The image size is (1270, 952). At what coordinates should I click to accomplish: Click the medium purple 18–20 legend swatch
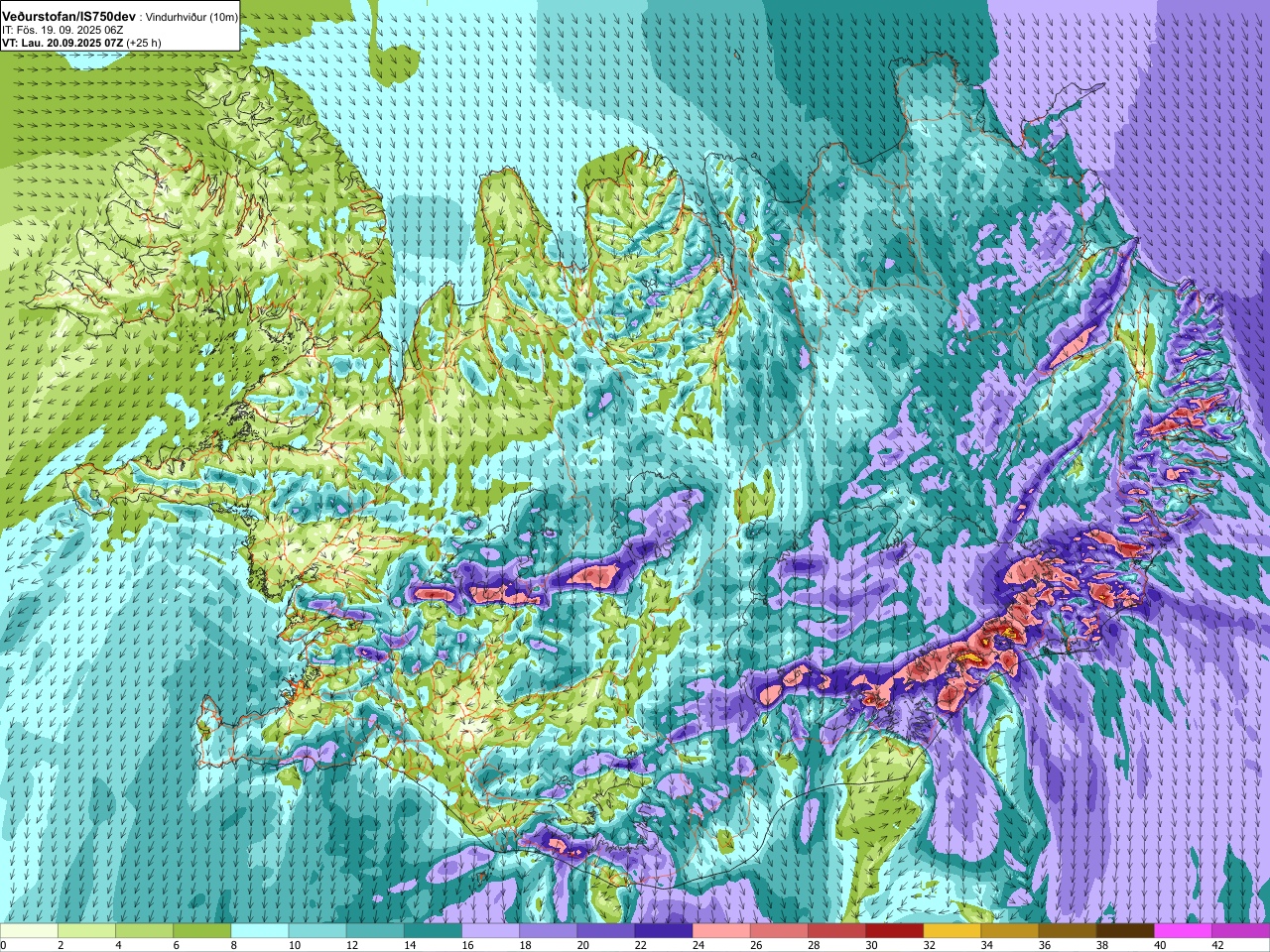coord(549,931)
